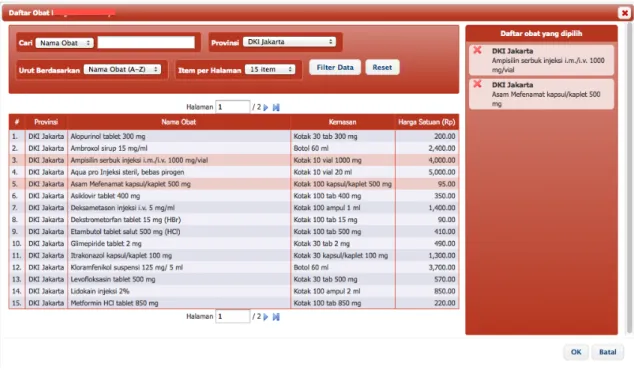The width and height of the screenshot is (634, 370).
Task: Sort by the Provinsi column header
Action: coord(46,122)
